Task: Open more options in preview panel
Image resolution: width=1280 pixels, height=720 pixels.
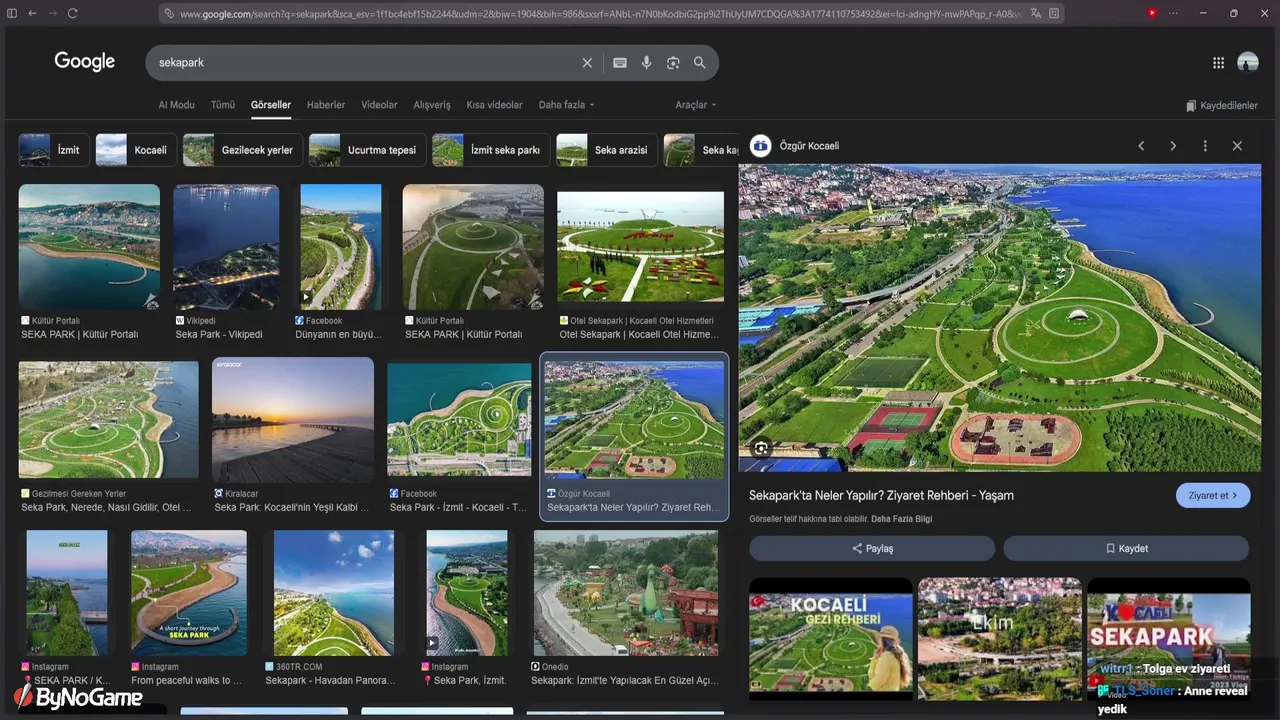Action: click(1205, 146)
